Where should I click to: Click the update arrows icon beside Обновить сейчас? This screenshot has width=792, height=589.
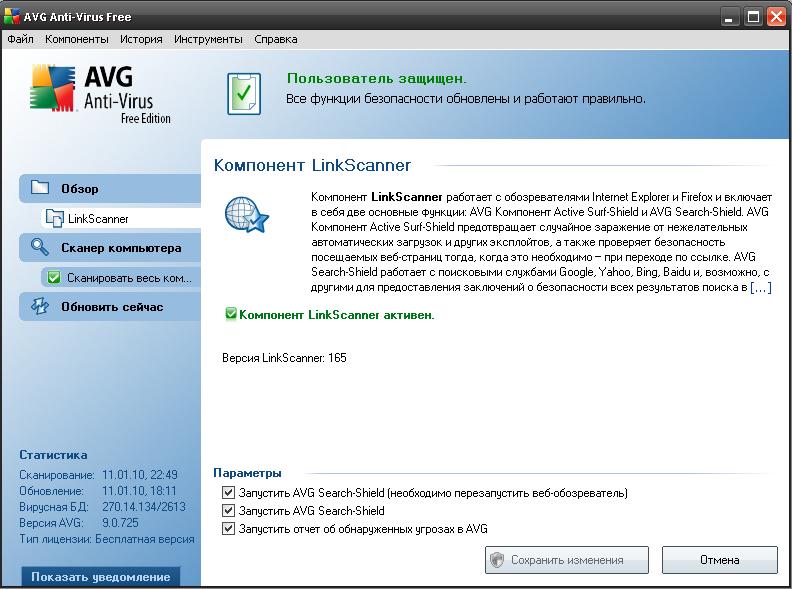(39, 306)
